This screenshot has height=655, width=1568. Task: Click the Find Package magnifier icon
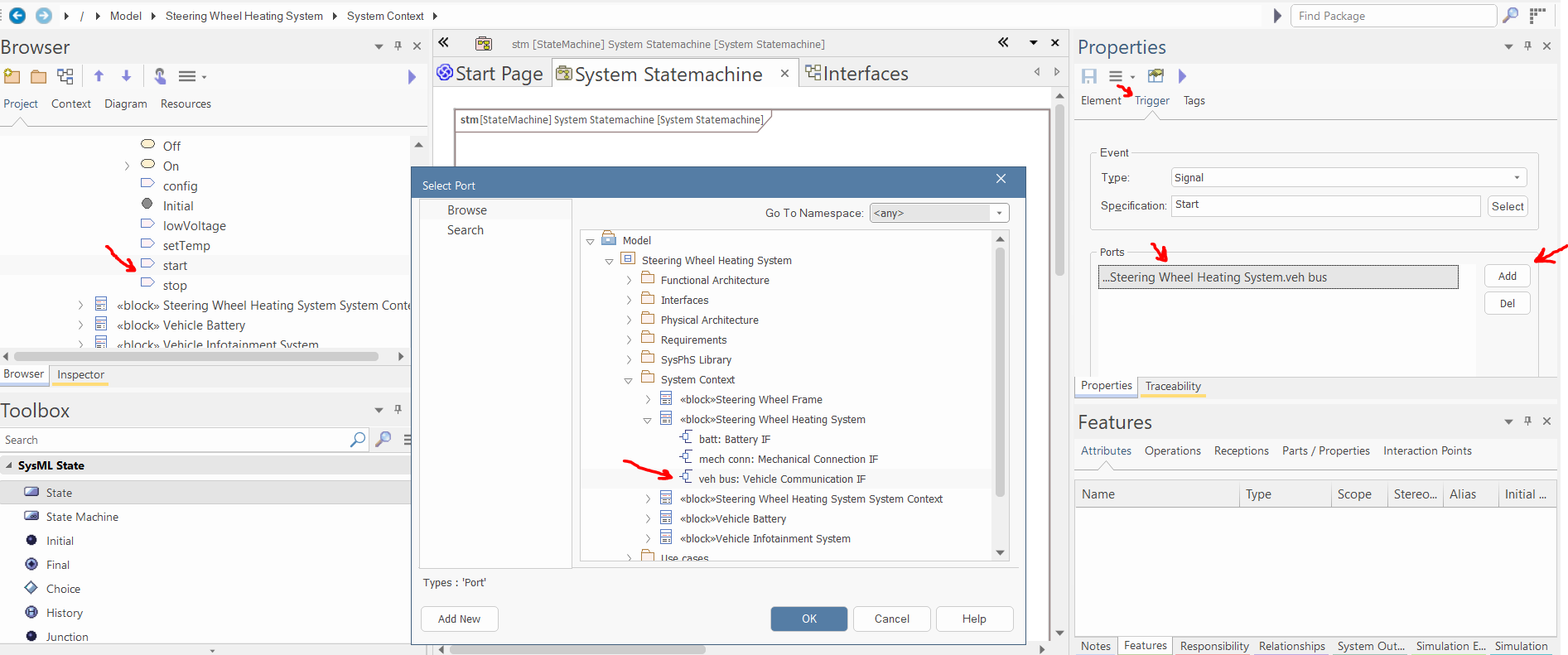(x=1510, y=16)
